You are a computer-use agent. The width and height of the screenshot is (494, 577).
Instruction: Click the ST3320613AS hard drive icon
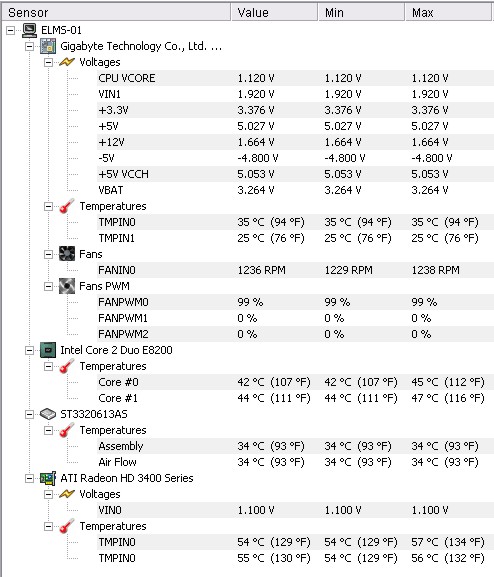48,414
